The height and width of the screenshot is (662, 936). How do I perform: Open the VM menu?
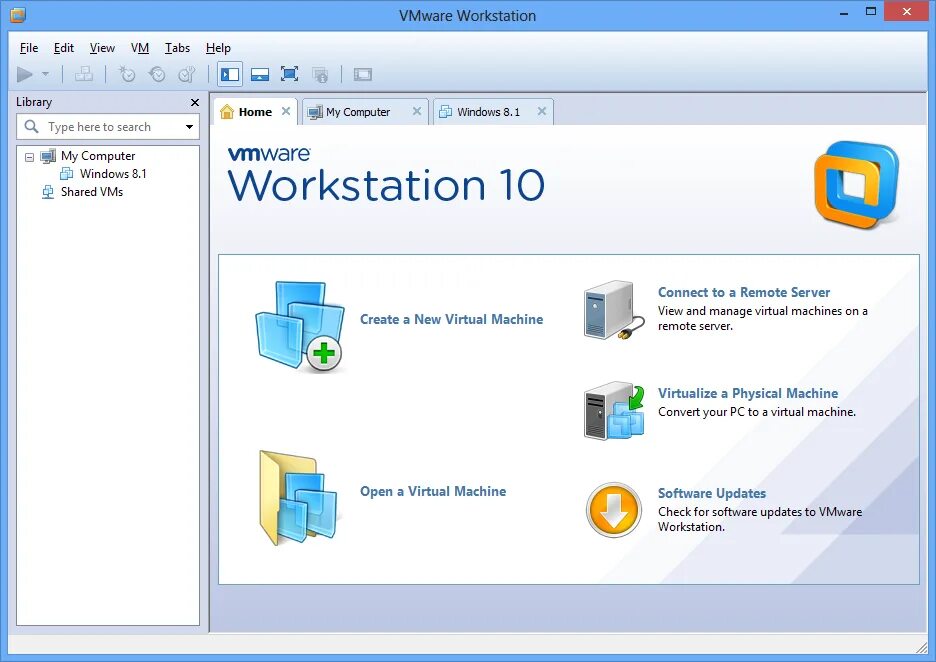tap(140, 48)
